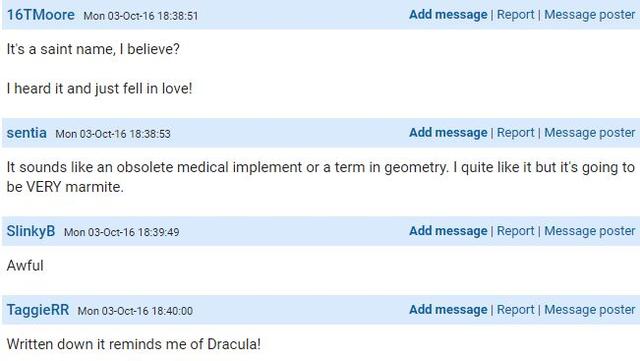Message poster SlinkyB
Image resolution: width=640 pixels, height=361 pixels.
pyautogui.click(x=589, y=231)
